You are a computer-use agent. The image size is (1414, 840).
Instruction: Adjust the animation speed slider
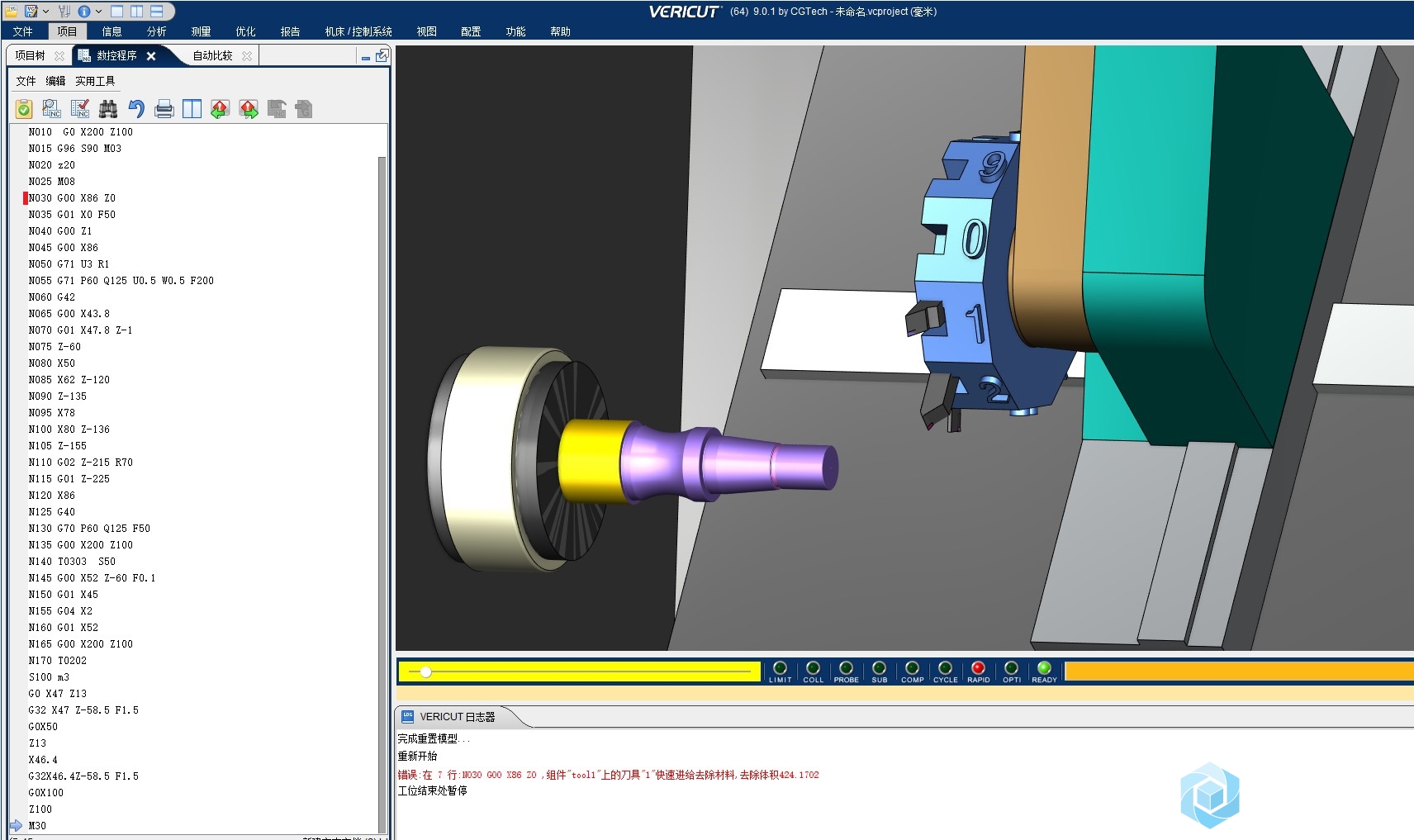click(x=425, y=672)
